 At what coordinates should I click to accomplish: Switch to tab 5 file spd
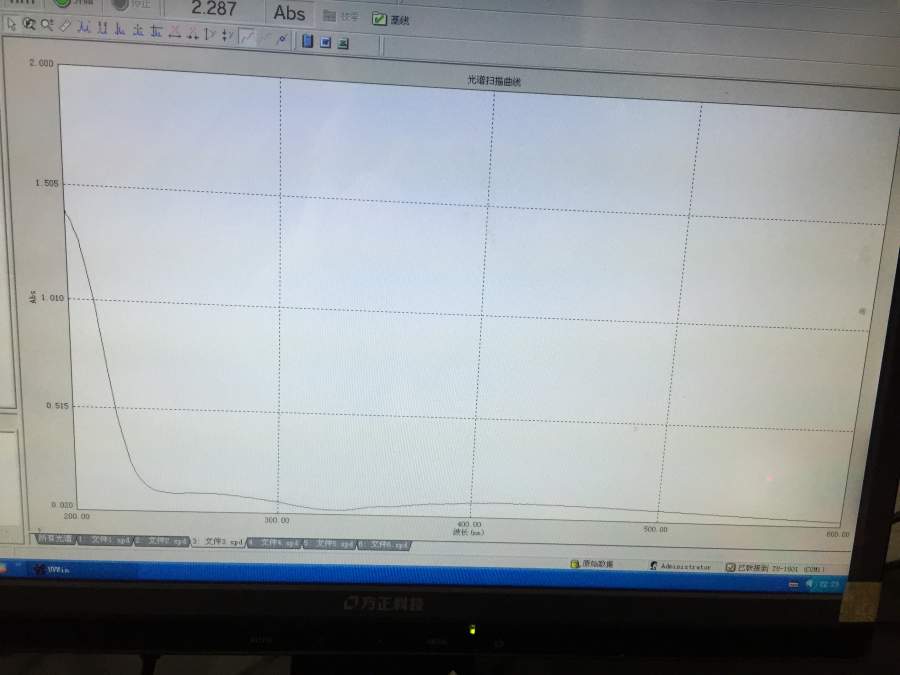tap(330, 543)
